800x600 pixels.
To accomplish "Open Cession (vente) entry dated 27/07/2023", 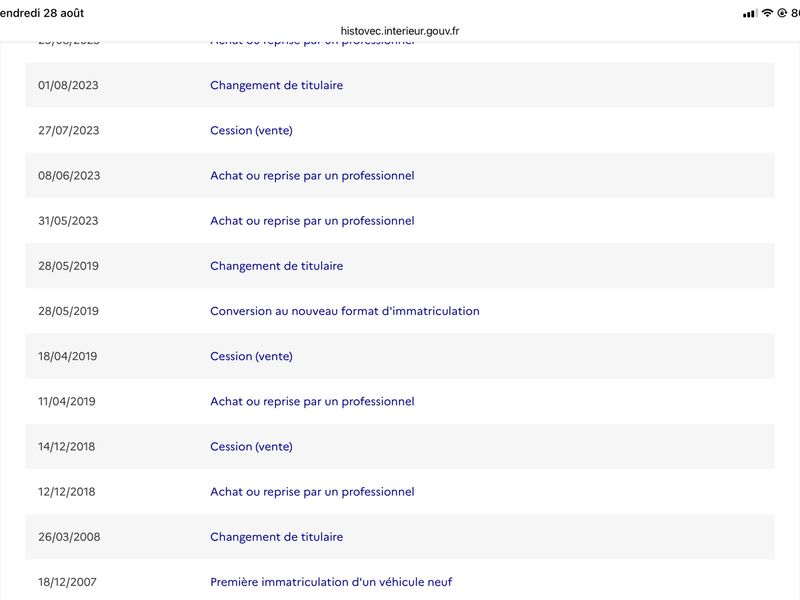I will (x=252, y=131).
